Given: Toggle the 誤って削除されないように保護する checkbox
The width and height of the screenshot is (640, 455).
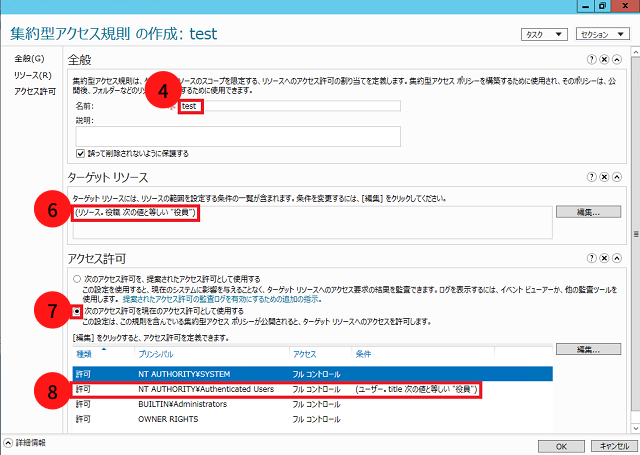Looking at the screenshot, I should pos(81,153).
